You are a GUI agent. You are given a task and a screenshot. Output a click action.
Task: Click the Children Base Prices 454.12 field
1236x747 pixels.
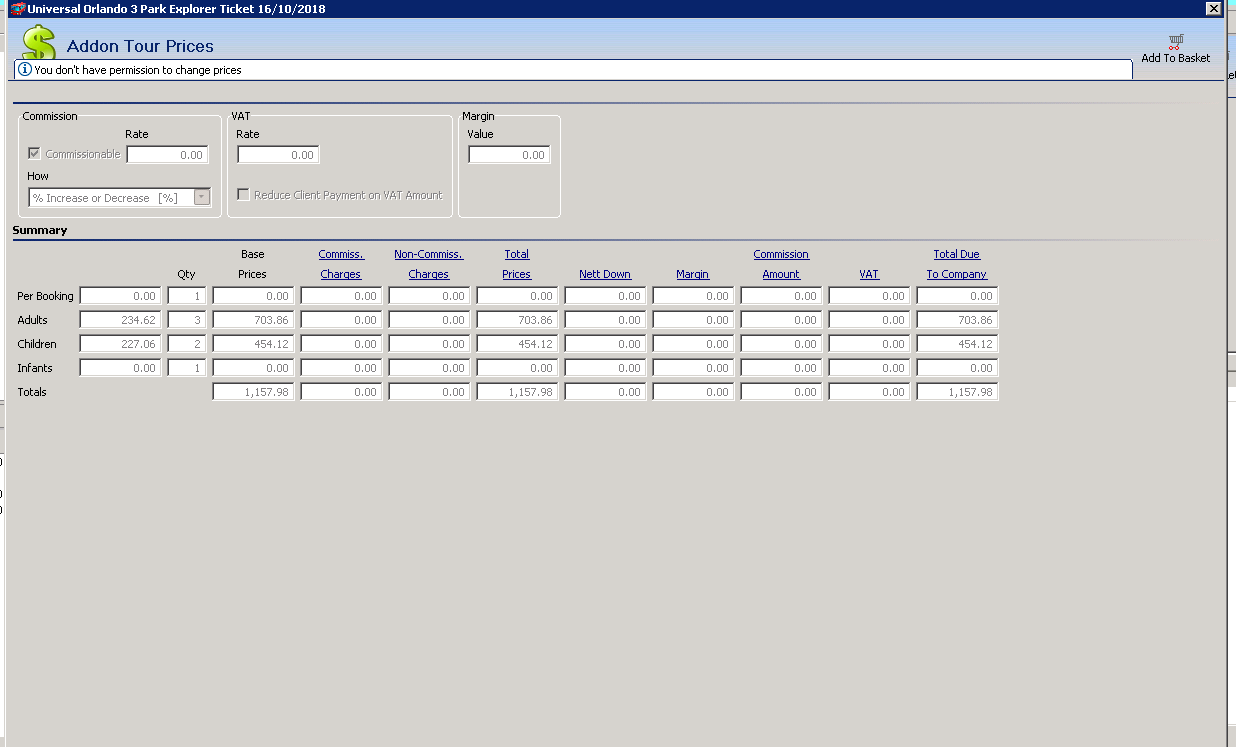click(253, 344)
